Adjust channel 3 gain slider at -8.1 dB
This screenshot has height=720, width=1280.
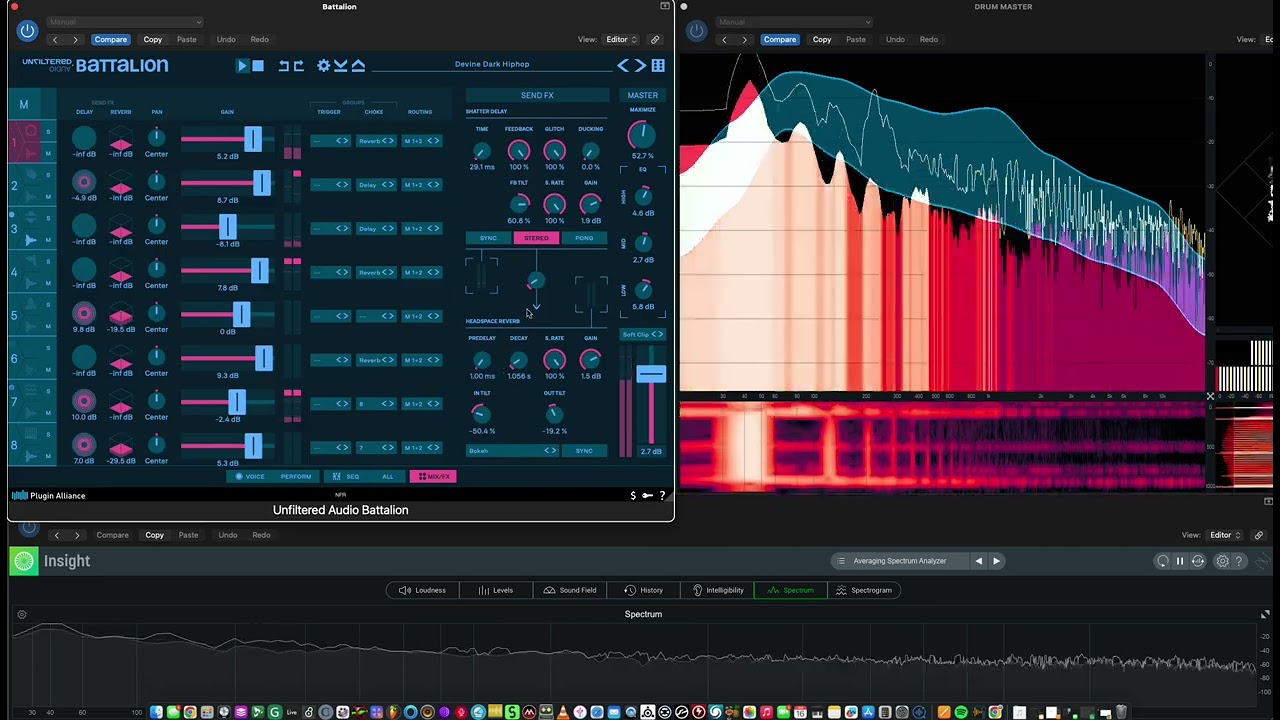click(x=227, y=227)
